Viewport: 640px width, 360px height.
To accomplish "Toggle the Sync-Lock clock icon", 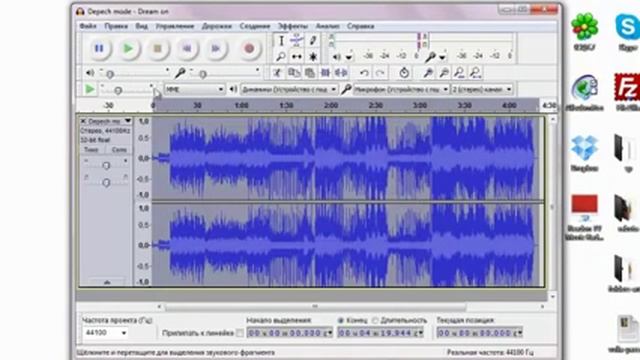I will [x=404, y=73].
